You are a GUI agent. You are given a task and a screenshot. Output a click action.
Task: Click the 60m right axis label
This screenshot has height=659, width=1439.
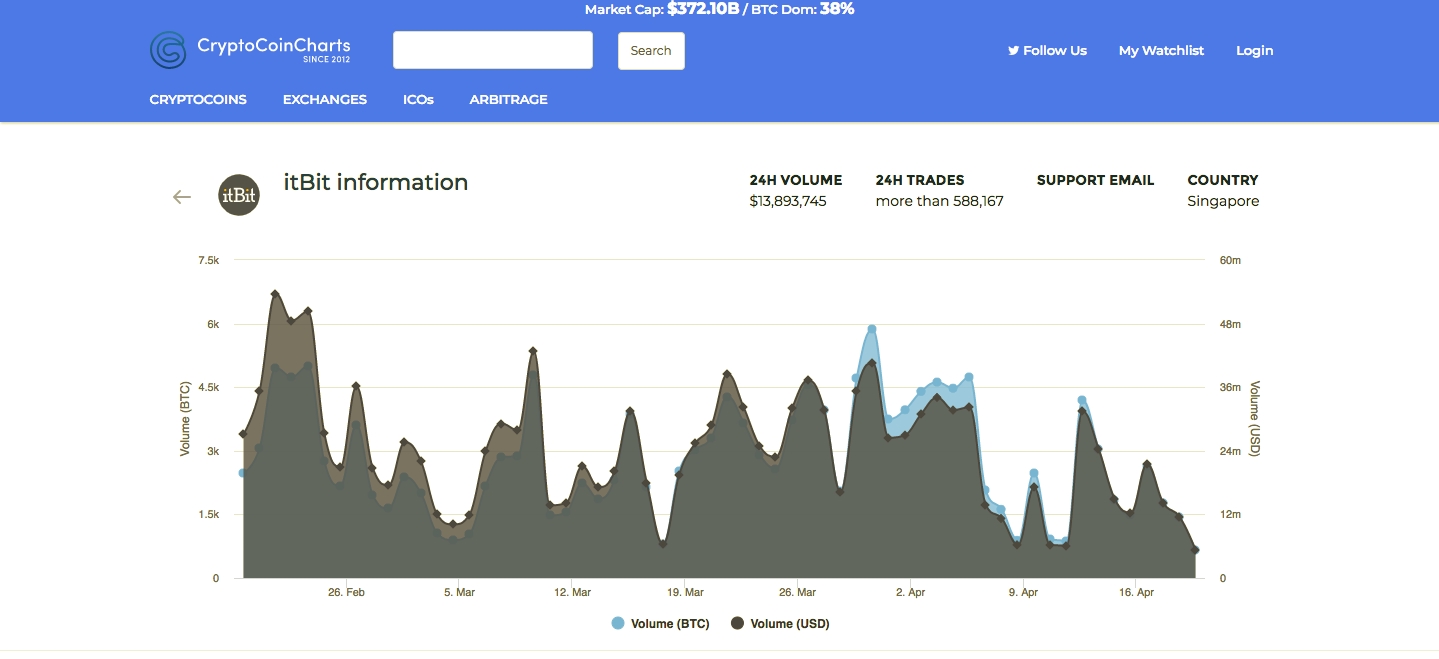tap(1230, 260)
